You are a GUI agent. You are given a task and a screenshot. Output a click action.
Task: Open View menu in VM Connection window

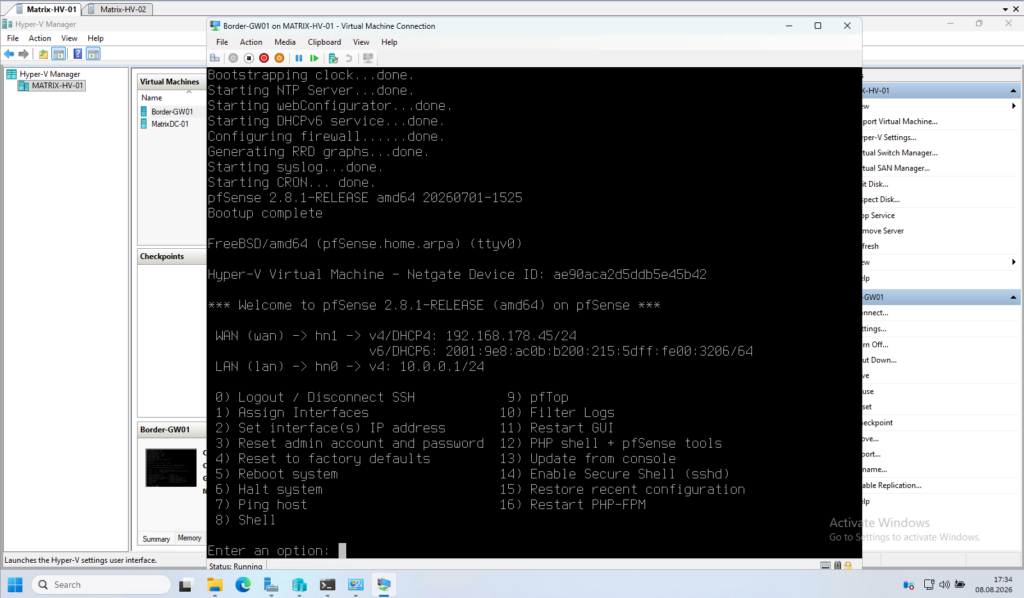tap(361, 42)
